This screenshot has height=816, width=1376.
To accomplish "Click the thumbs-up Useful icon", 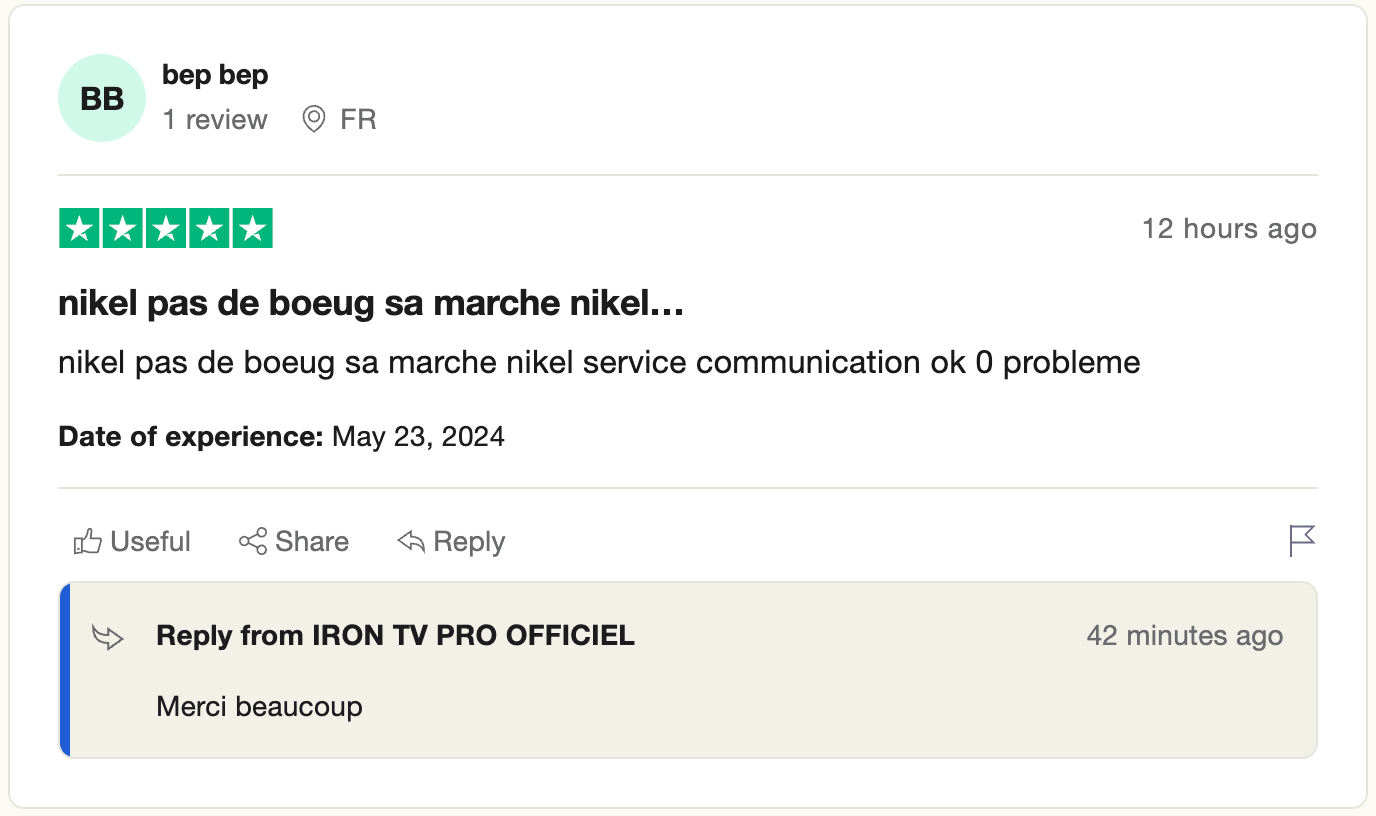I will click(87, 541).
